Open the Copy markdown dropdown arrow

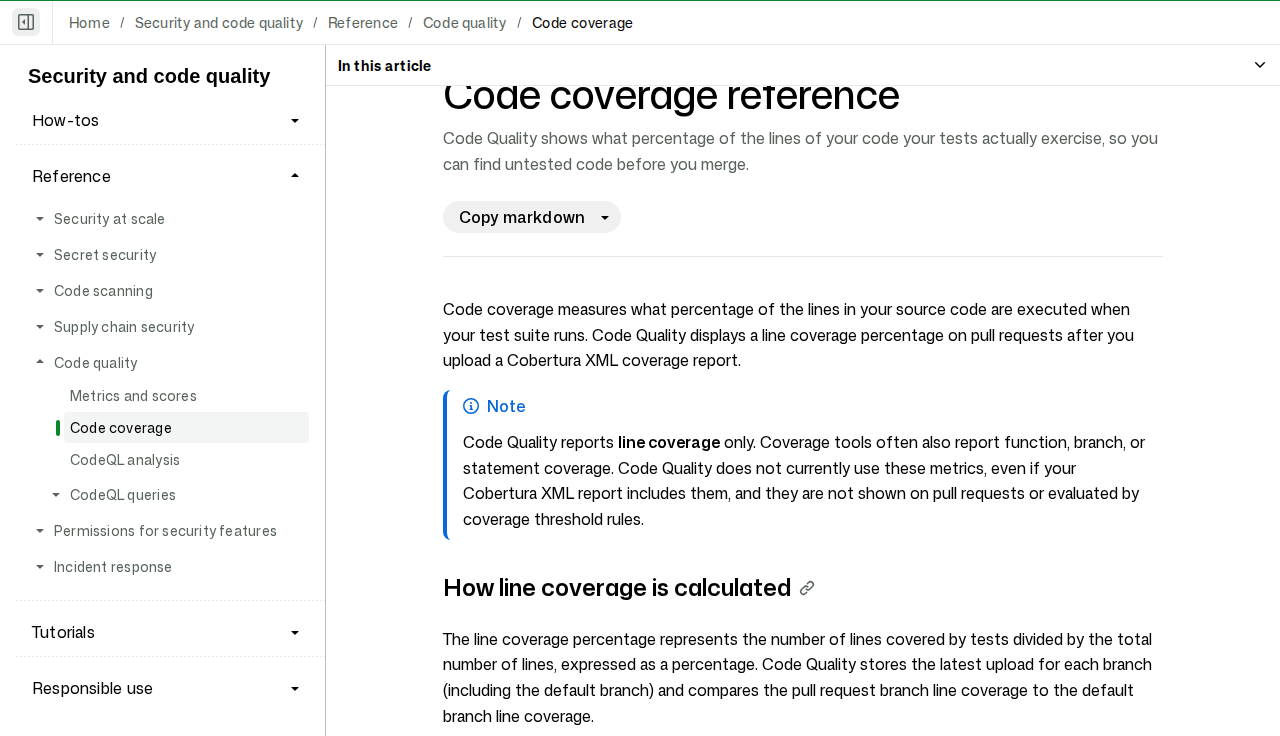click(605, 218)
